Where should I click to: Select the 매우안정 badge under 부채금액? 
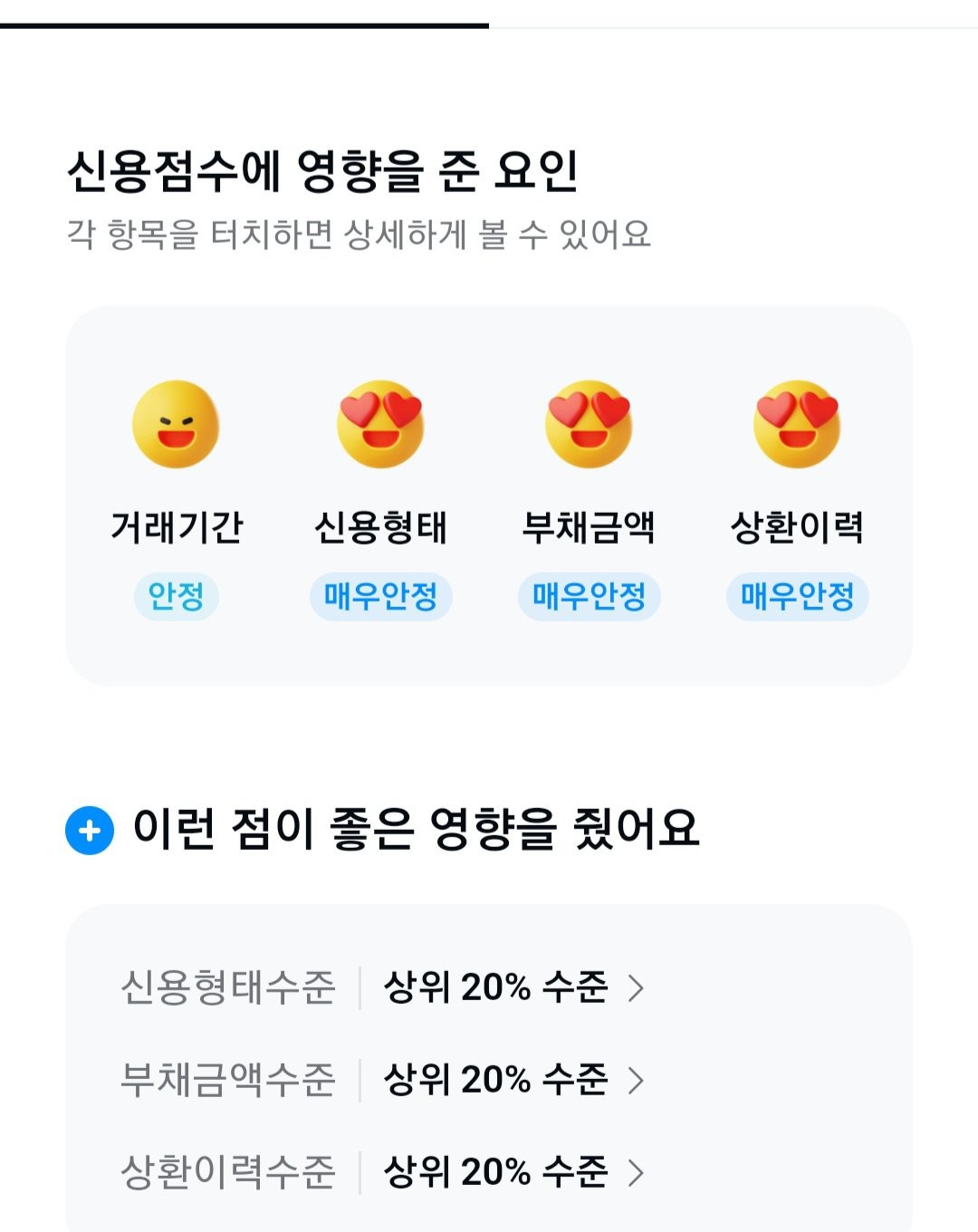pyautogui.click(x=589, y=596)
